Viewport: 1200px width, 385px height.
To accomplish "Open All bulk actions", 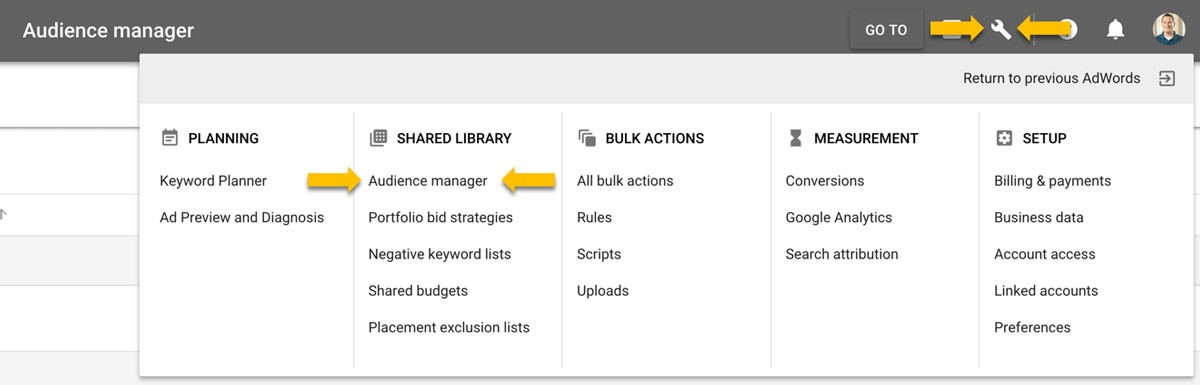I will 625,181.
